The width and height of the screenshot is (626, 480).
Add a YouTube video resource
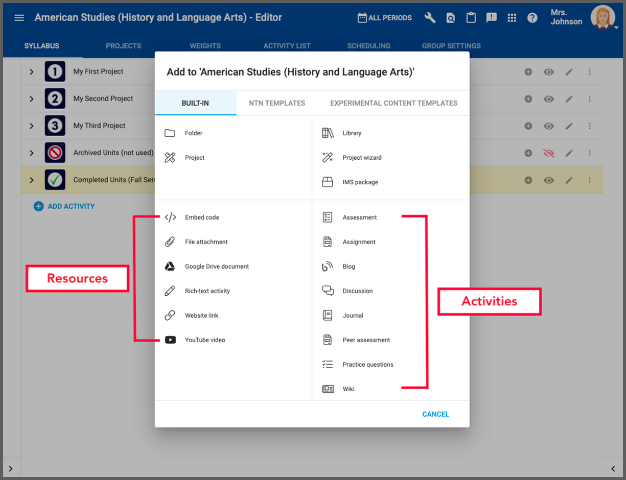pos(204,339)
